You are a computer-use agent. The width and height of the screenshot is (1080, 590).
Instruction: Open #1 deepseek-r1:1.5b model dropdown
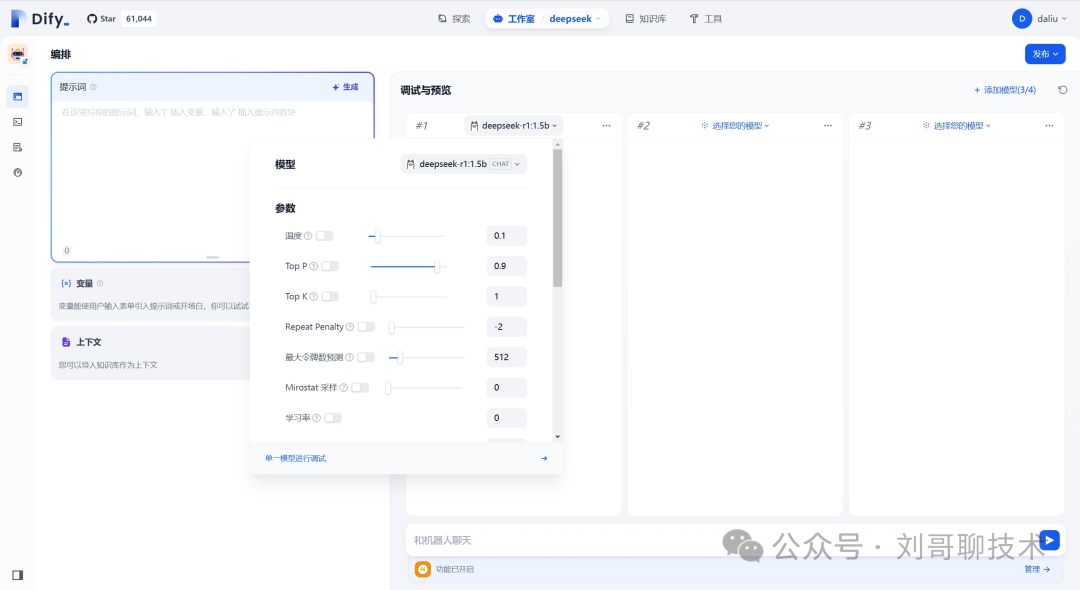(x=513, y=125)
